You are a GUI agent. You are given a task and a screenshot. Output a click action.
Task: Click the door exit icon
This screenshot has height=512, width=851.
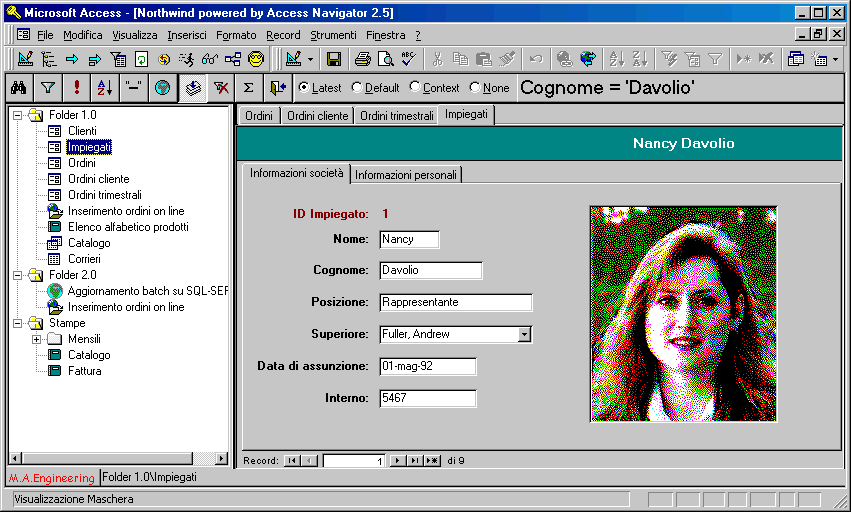[x=277, y=88]
